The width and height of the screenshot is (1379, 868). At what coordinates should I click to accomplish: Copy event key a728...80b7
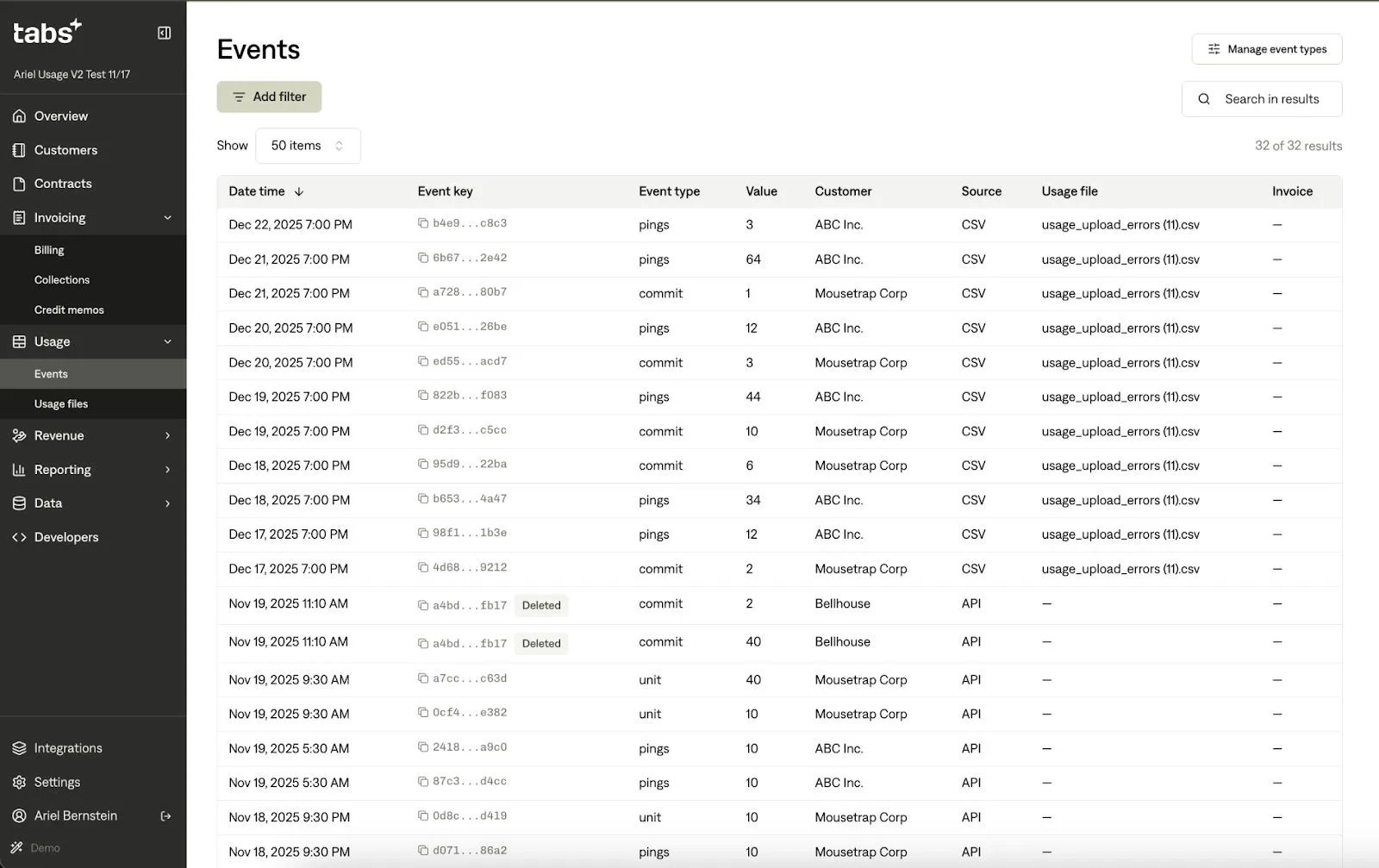point(423,292)
